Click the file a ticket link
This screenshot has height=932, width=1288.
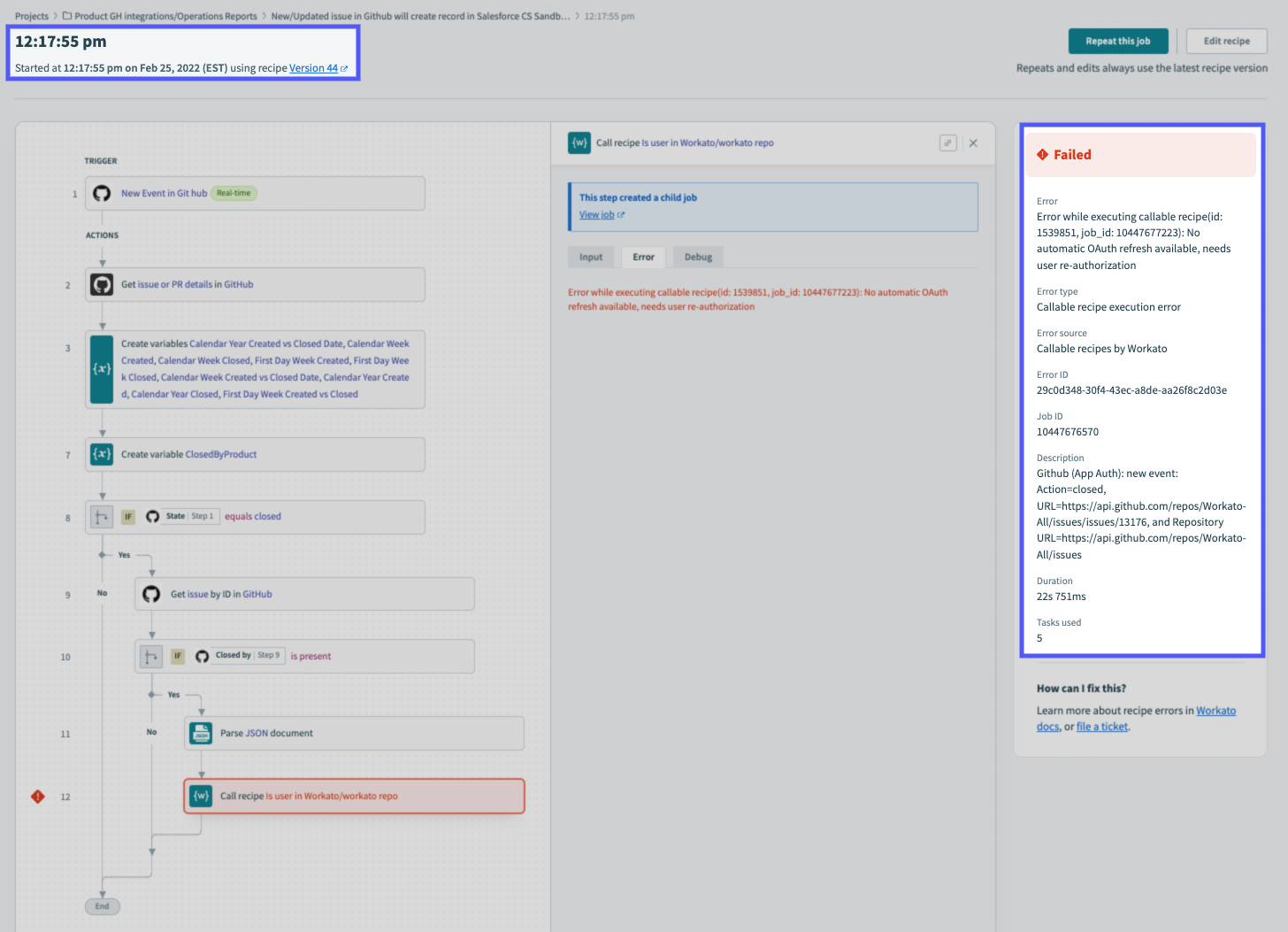(1101, 727)
